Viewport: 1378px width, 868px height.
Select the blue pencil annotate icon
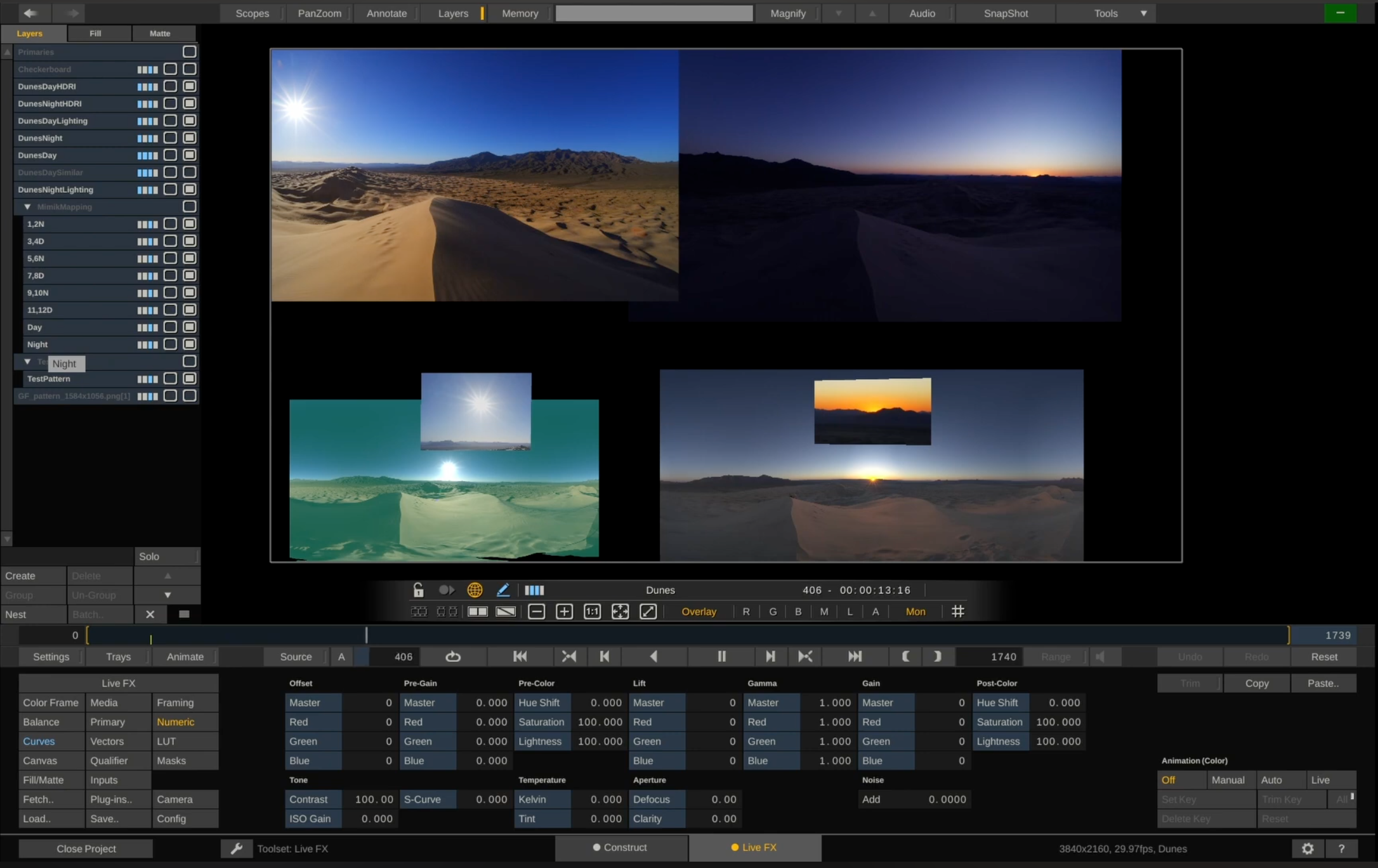[502, 590]
